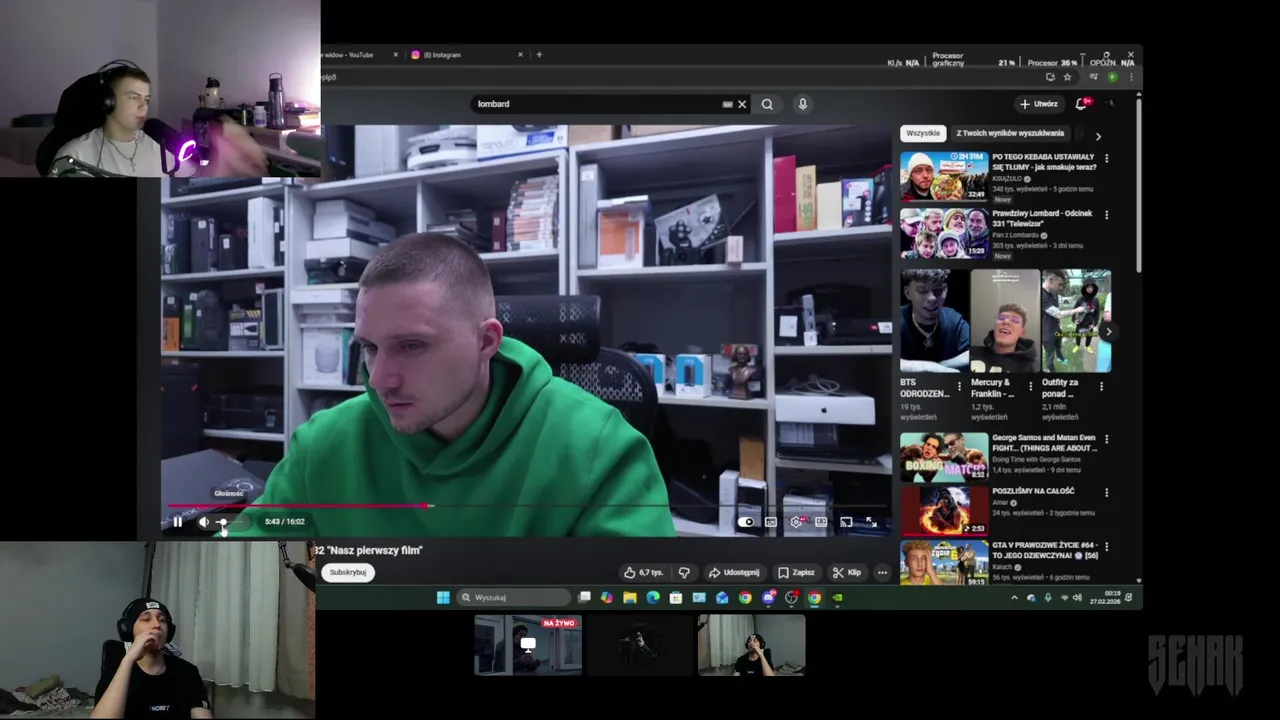Open options for the George Santos video
Image resolution: width=1280 pixels, height=720 pixels.
[1106, 439]
